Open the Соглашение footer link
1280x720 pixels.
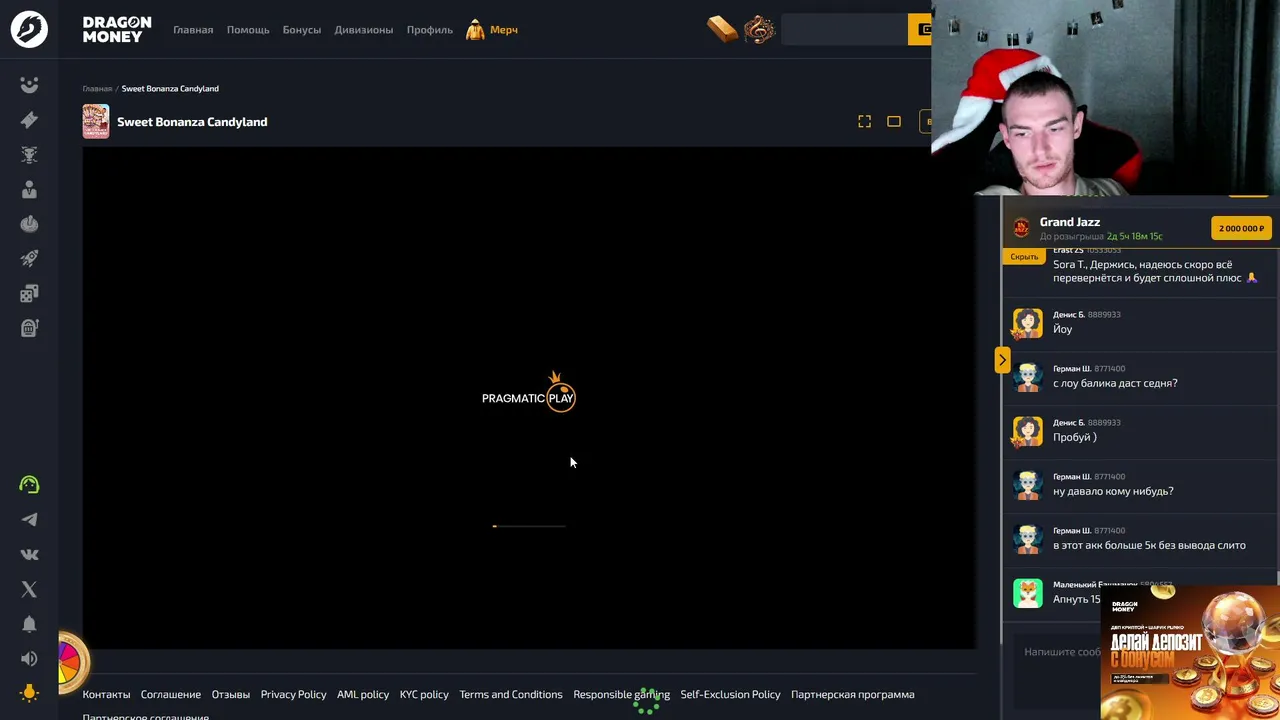point(171,694)
